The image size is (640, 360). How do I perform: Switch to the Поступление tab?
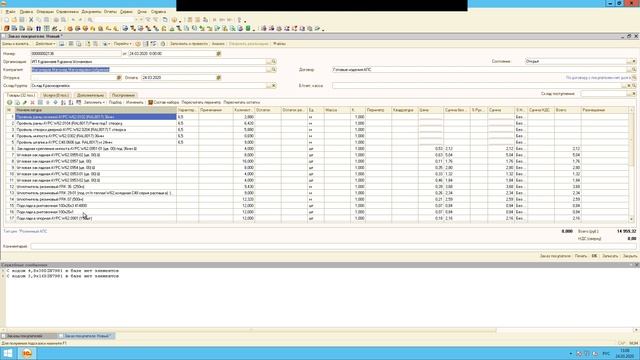coord(123,95)
